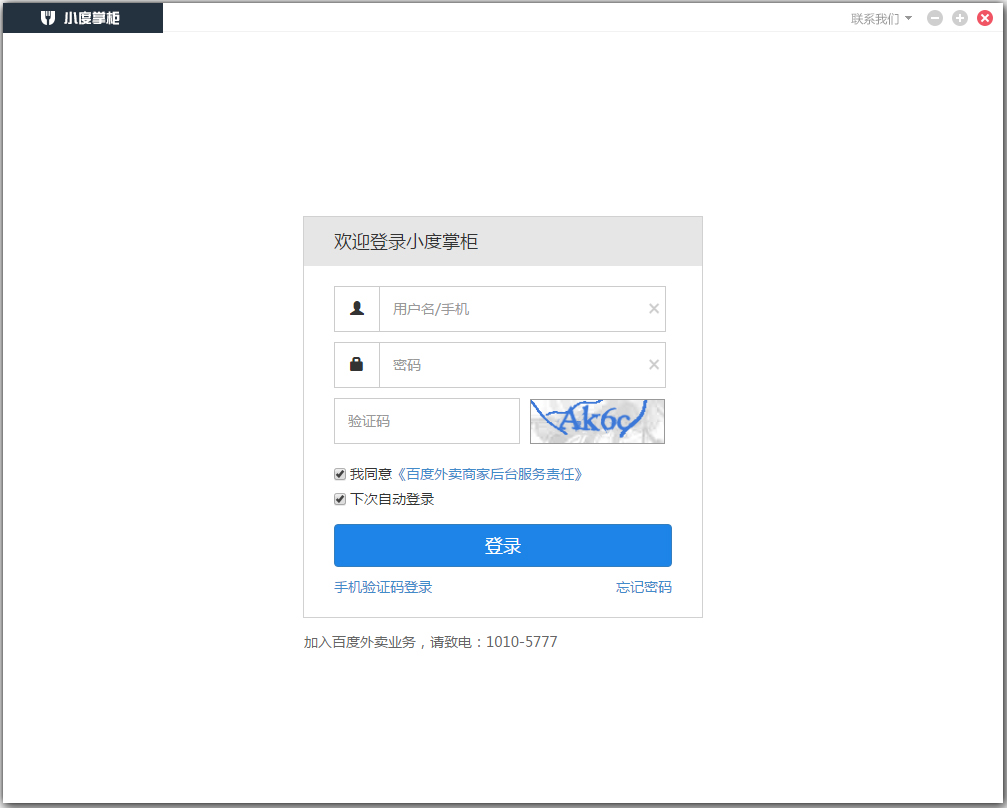
Task: Click the 小度掌柜 shield logo icon
Action: [48, 18]
